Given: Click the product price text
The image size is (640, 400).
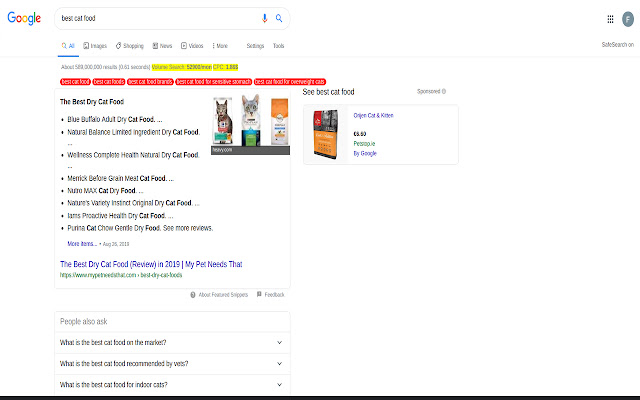Looking at the screenshot, I should (x=360, y=134).
